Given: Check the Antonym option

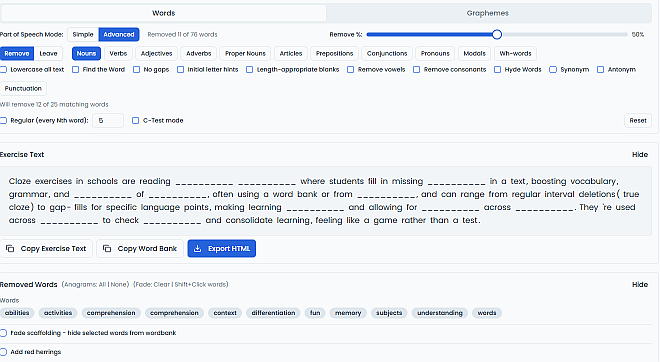Looking at the screenshot, I should 601,69.
